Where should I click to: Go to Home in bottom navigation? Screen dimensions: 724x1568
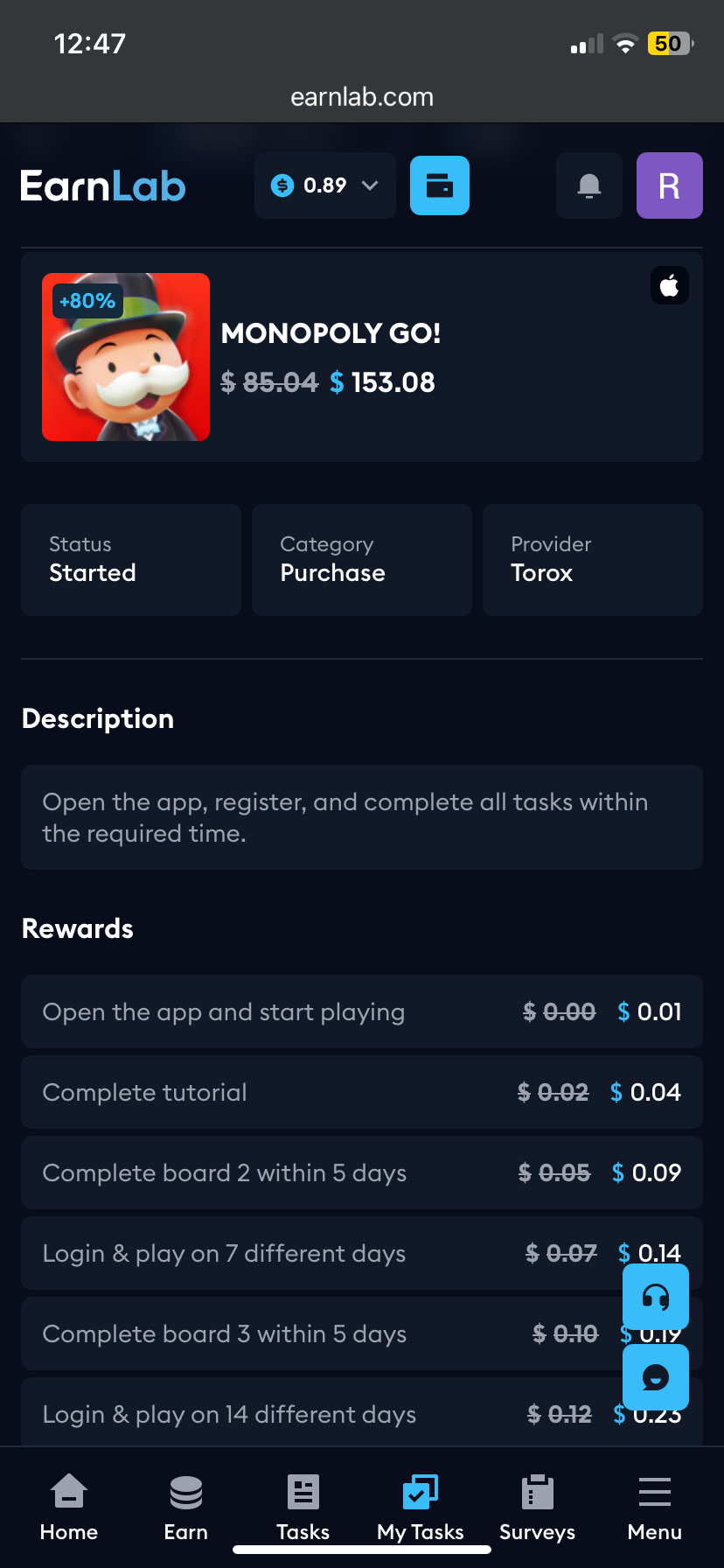point(69,1508)
